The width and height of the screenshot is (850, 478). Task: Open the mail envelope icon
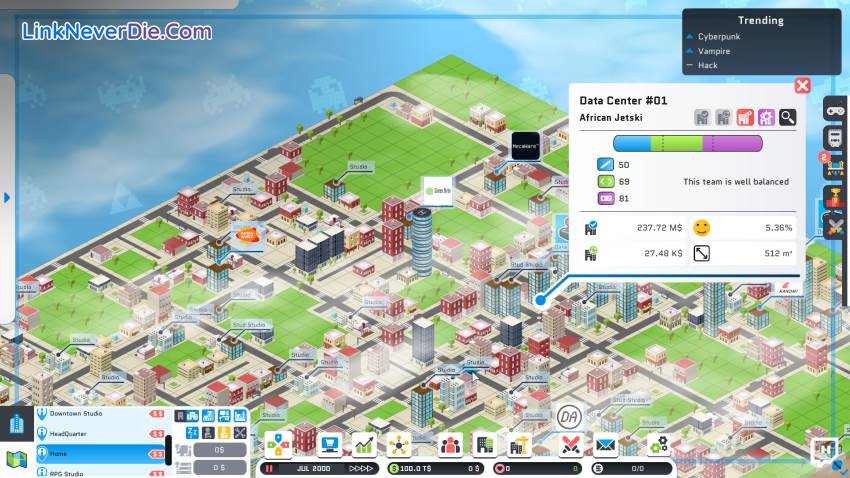pyautogui.click(x=605, y=444)
